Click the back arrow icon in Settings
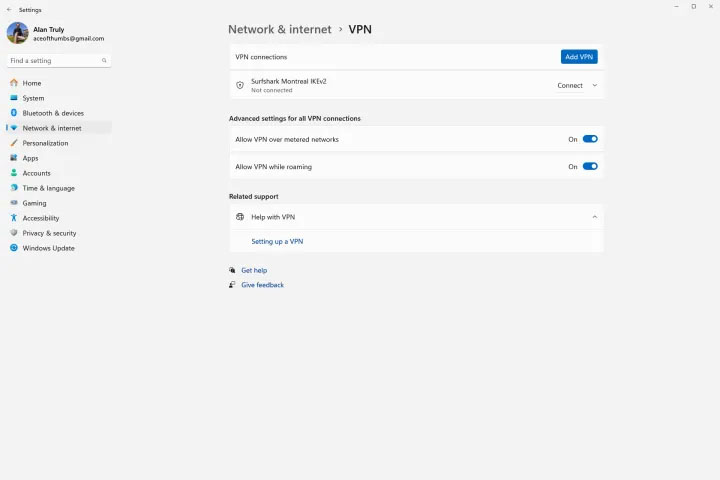 pyautogui.click(x=9, y=10)
